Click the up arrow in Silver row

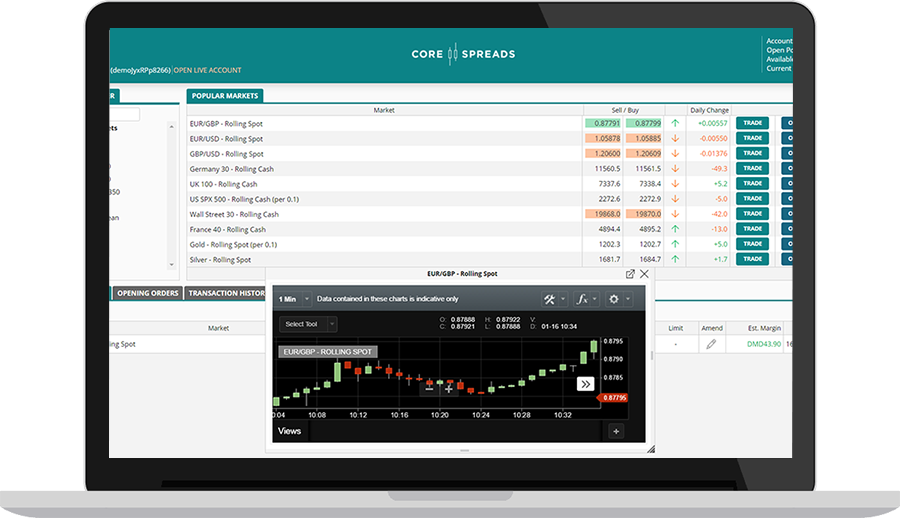[x=675, y=259]
